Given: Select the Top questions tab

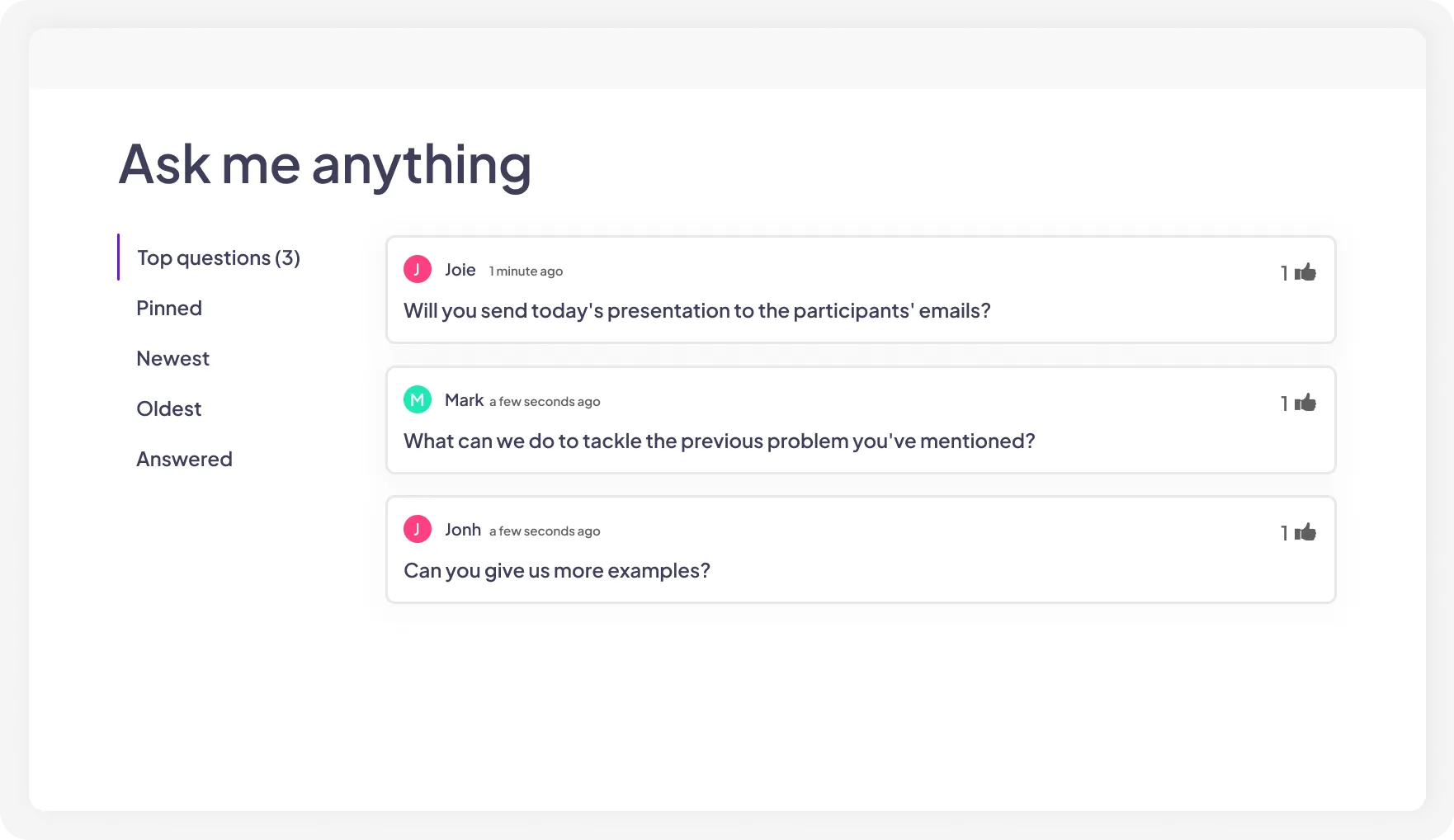Looking at the screenshot, I should (218, 257).
